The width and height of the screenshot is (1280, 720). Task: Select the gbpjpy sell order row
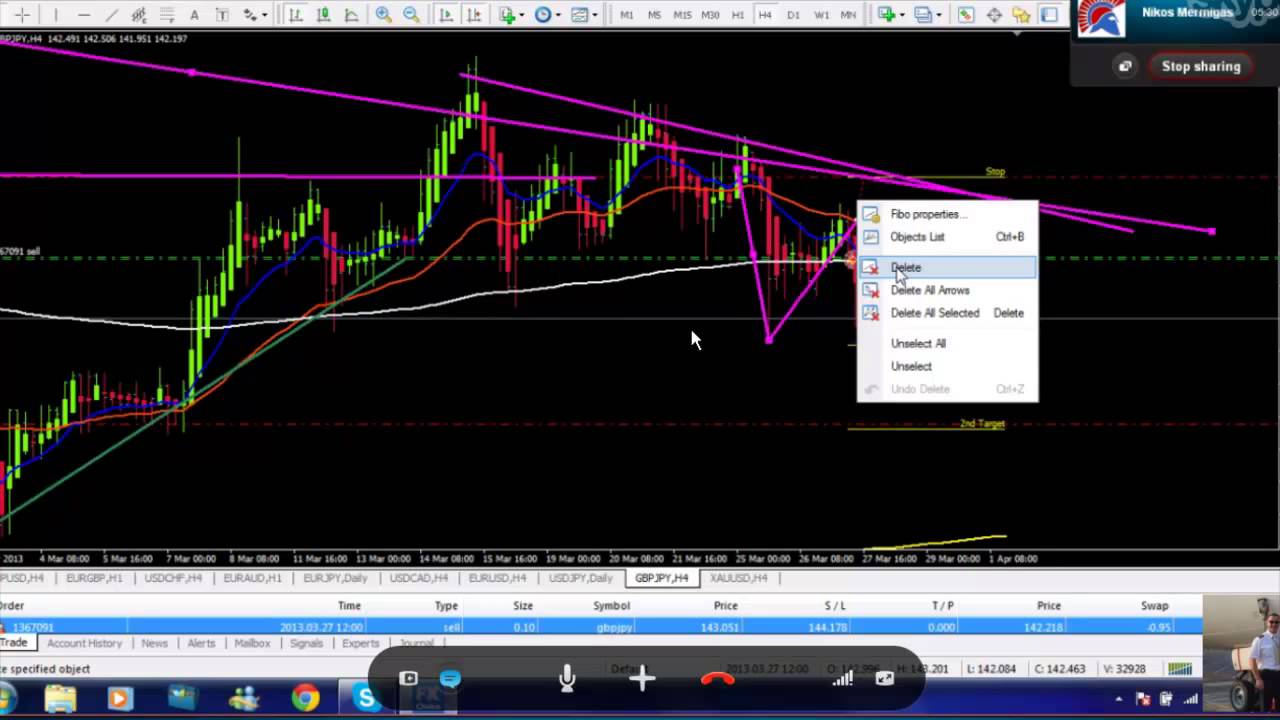coord(600,627)
